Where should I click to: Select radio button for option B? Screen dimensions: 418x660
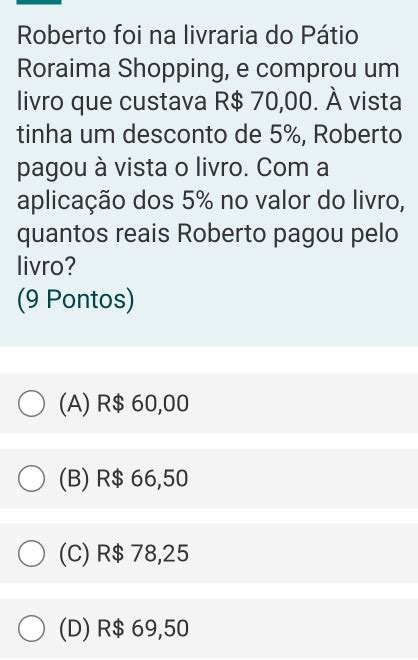(x=32, y=479)
